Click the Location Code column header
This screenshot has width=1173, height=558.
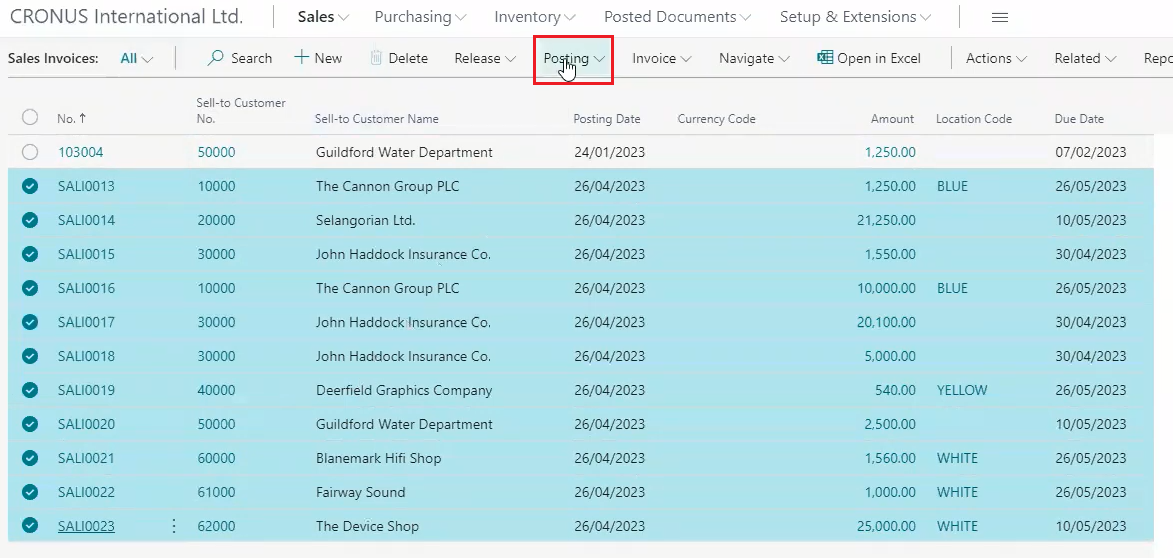(974, 119)
